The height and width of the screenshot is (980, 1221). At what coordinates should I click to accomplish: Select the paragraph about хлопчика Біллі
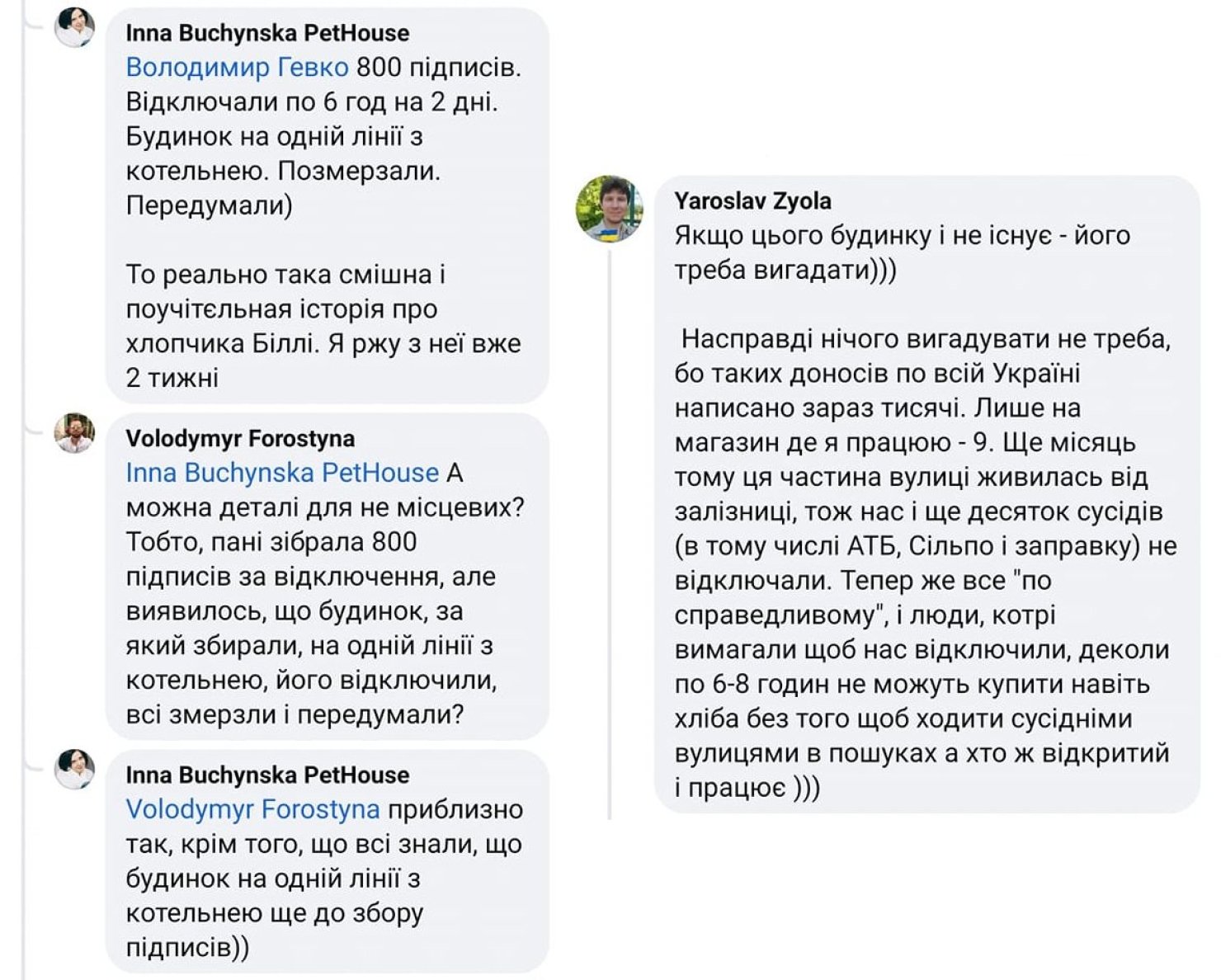click(322, 326)
